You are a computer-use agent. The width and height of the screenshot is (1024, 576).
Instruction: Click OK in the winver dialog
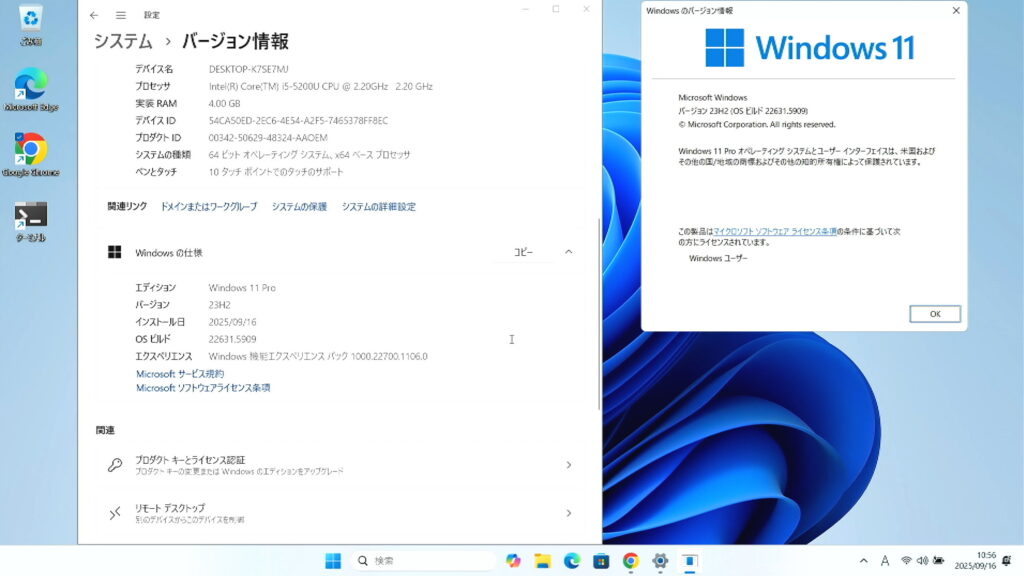coord(934,314)
